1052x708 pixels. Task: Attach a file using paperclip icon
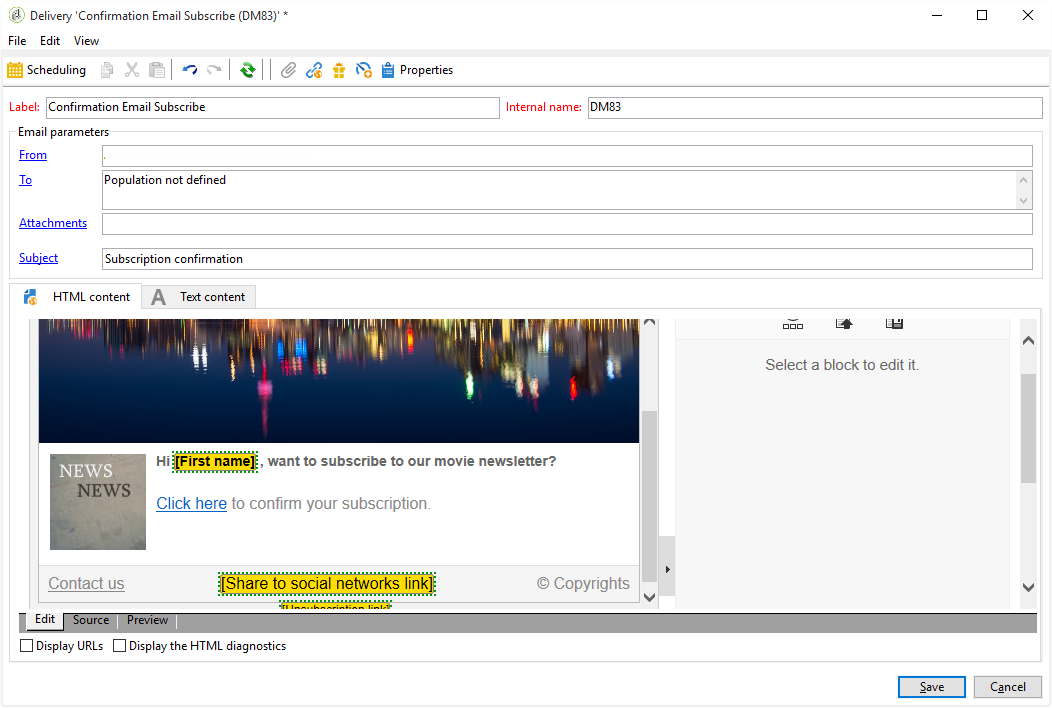click(x=288, y=70)
